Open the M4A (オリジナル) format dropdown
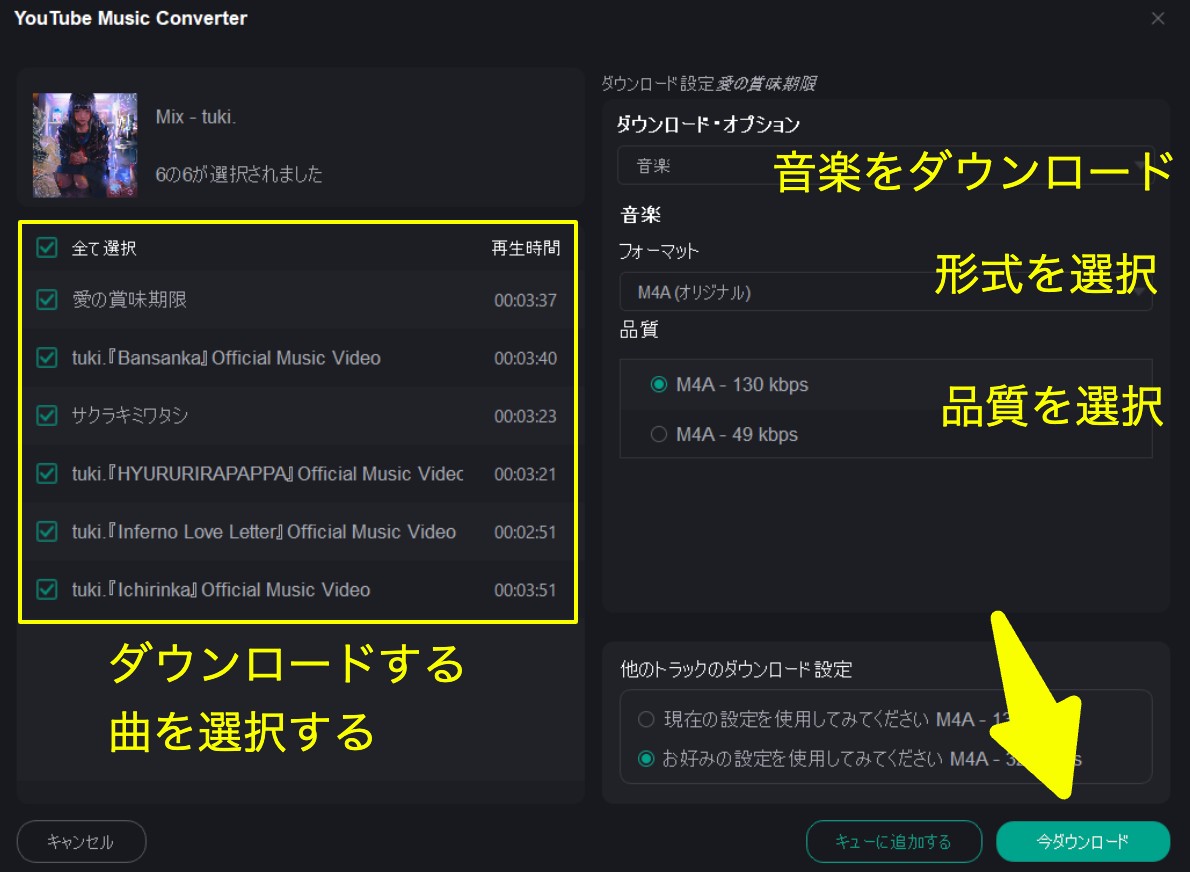 pos(885,292)
